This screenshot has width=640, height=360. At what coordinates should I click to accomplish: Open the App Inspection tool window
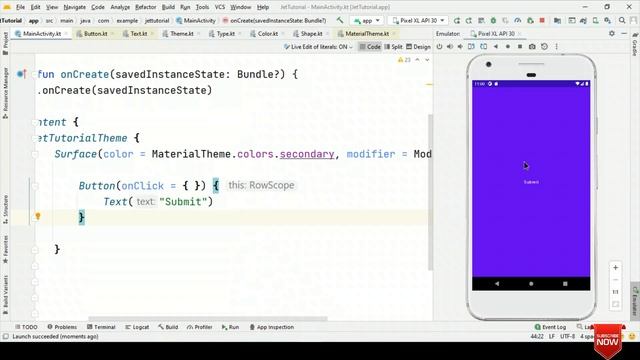[271, 327]
